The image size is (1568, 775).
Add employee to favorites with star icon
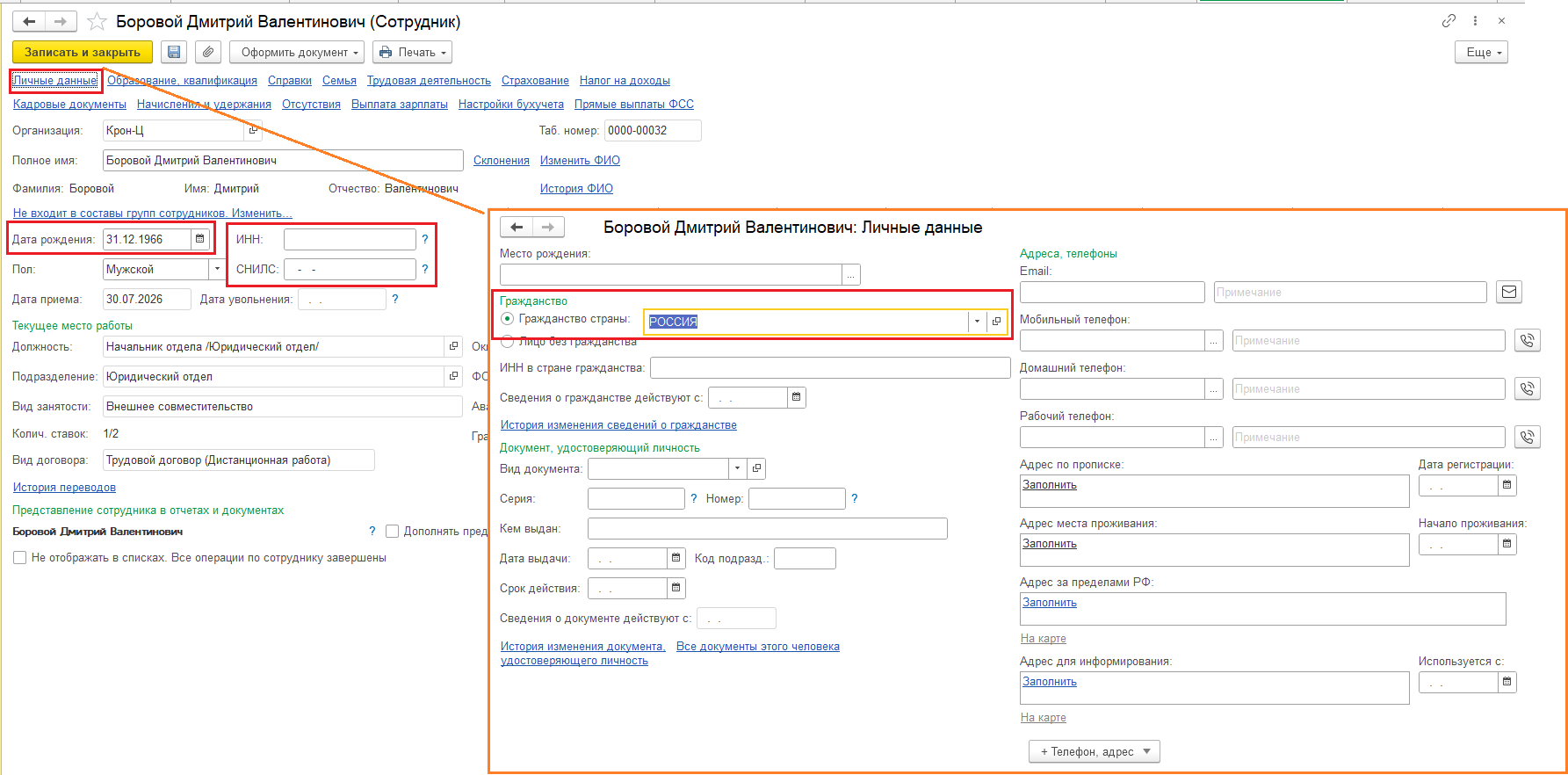coord(98,21)
